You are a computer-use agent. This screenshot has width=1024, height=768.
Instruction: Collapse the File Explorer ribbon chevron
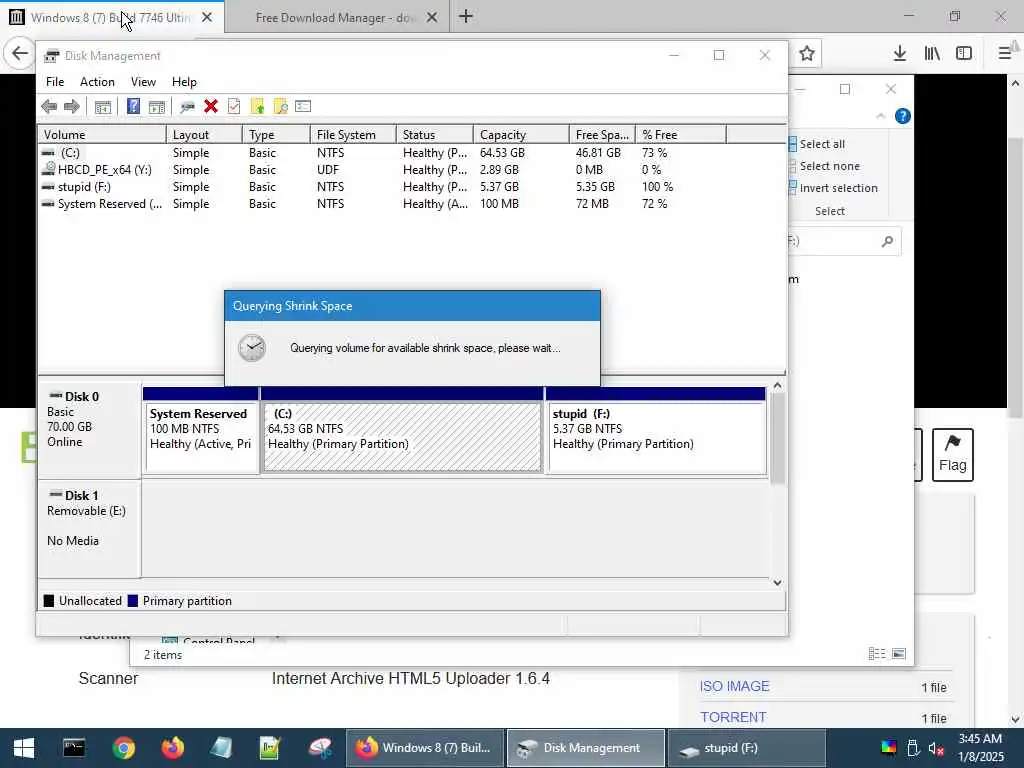[x=880, y=116]
